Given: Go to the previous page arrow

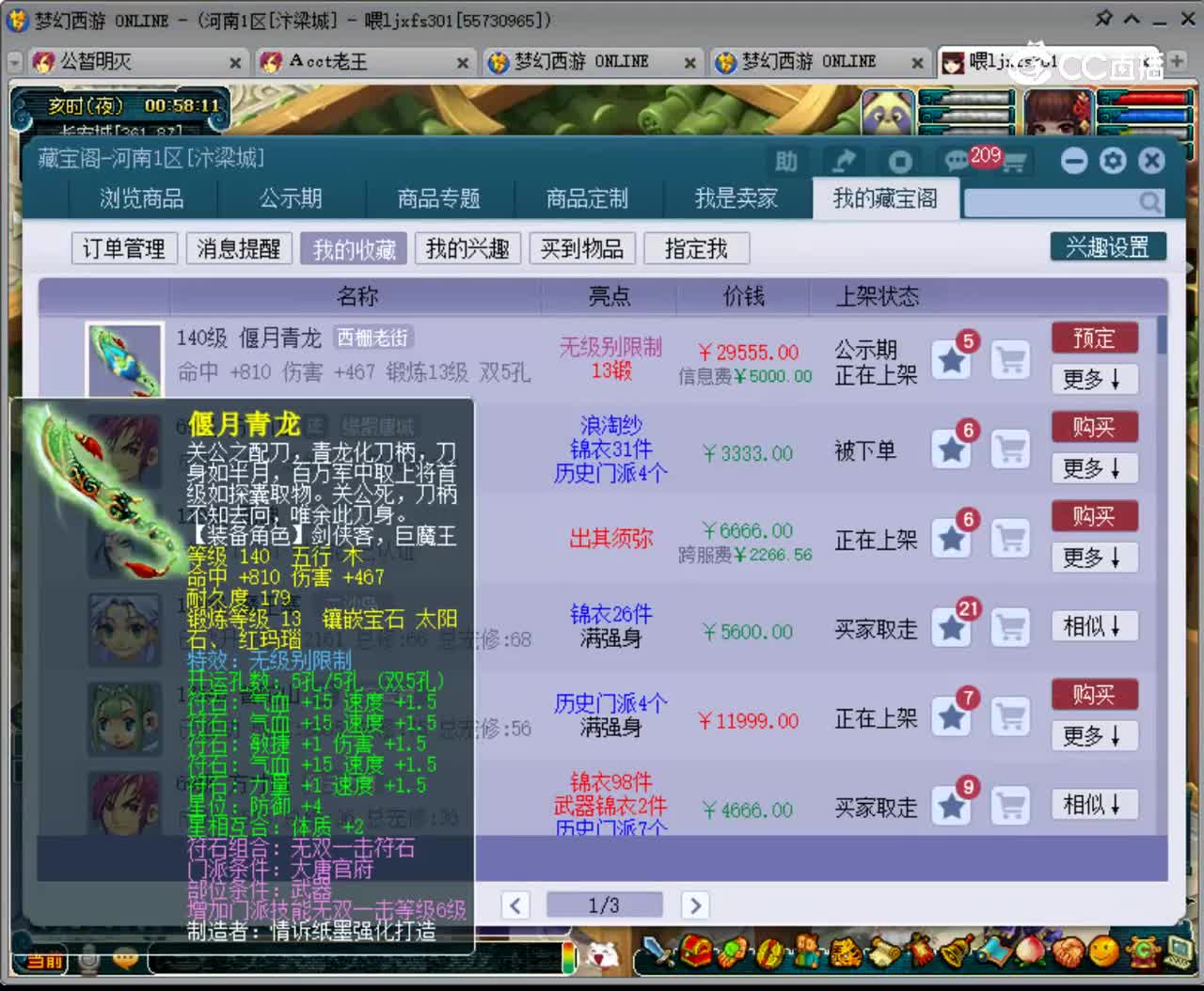Looking at the screenshot, I should [515, 905].
